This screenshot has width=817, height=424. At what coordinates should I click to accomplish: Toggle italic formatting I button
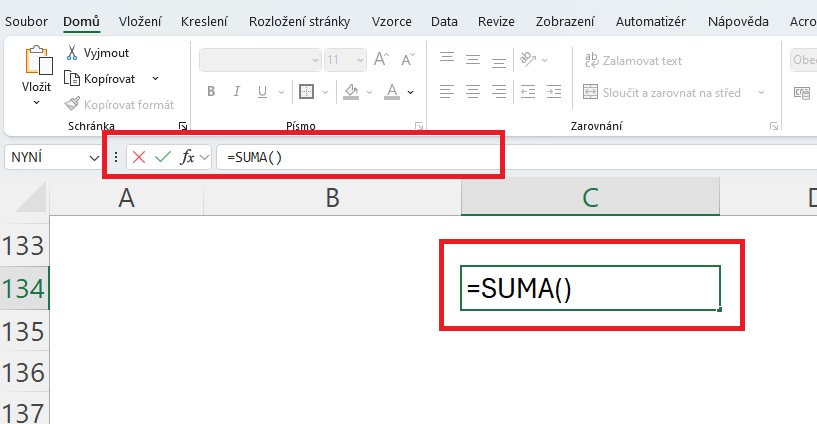pos(236,92)
